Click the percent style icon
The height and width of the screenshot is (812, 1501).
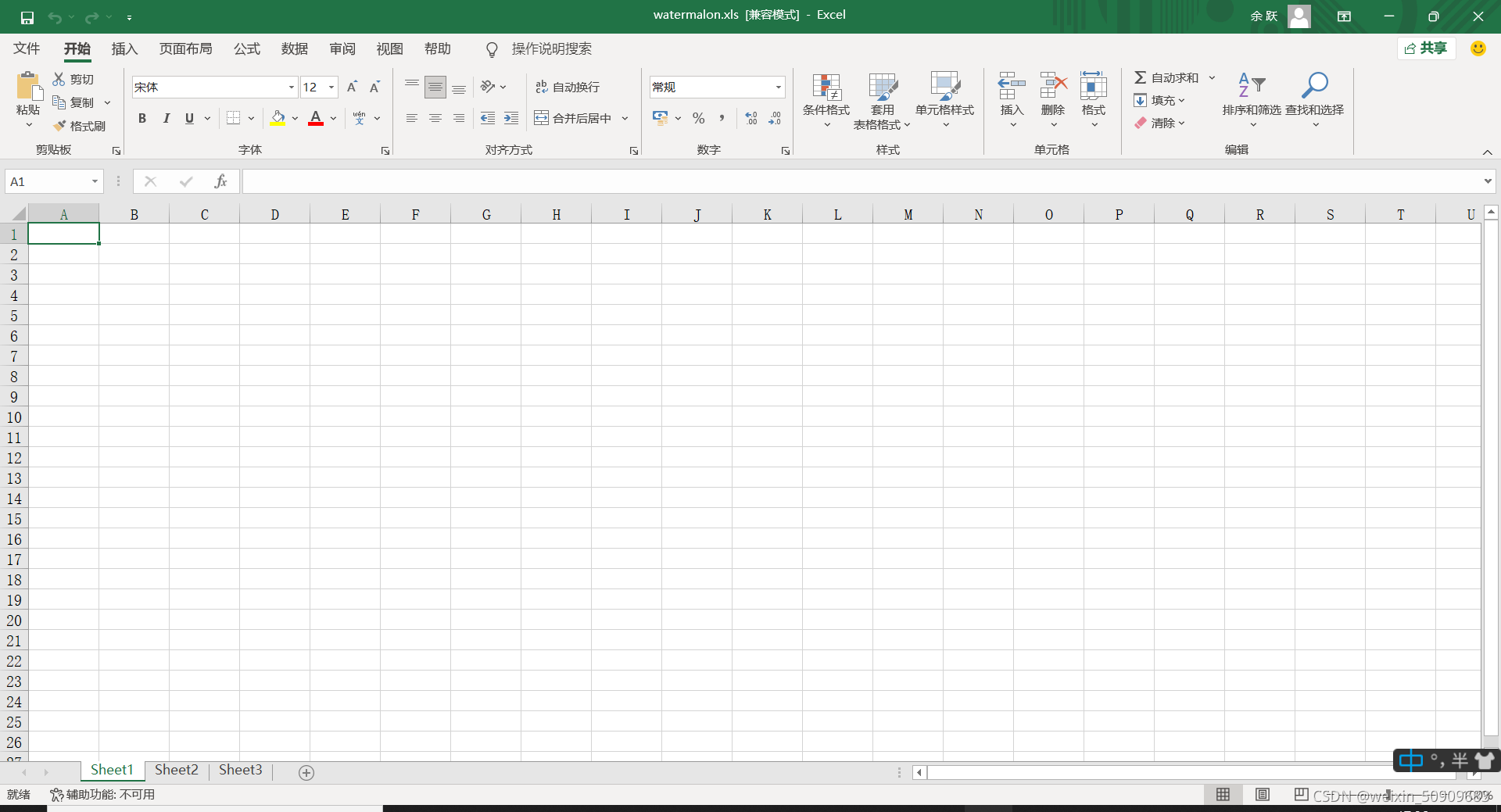click(x=699, y=118)
